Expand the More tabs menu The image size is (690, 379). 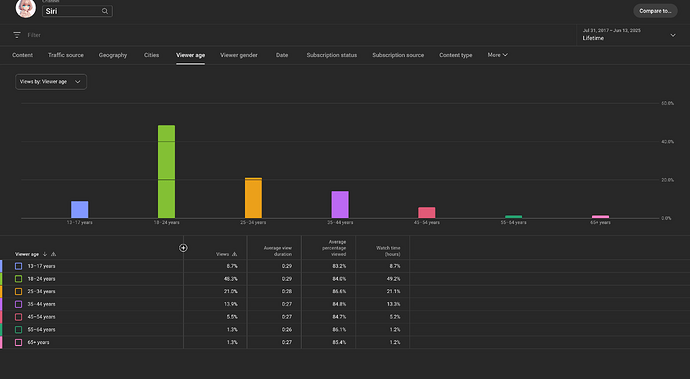click(x=497, y=55)
